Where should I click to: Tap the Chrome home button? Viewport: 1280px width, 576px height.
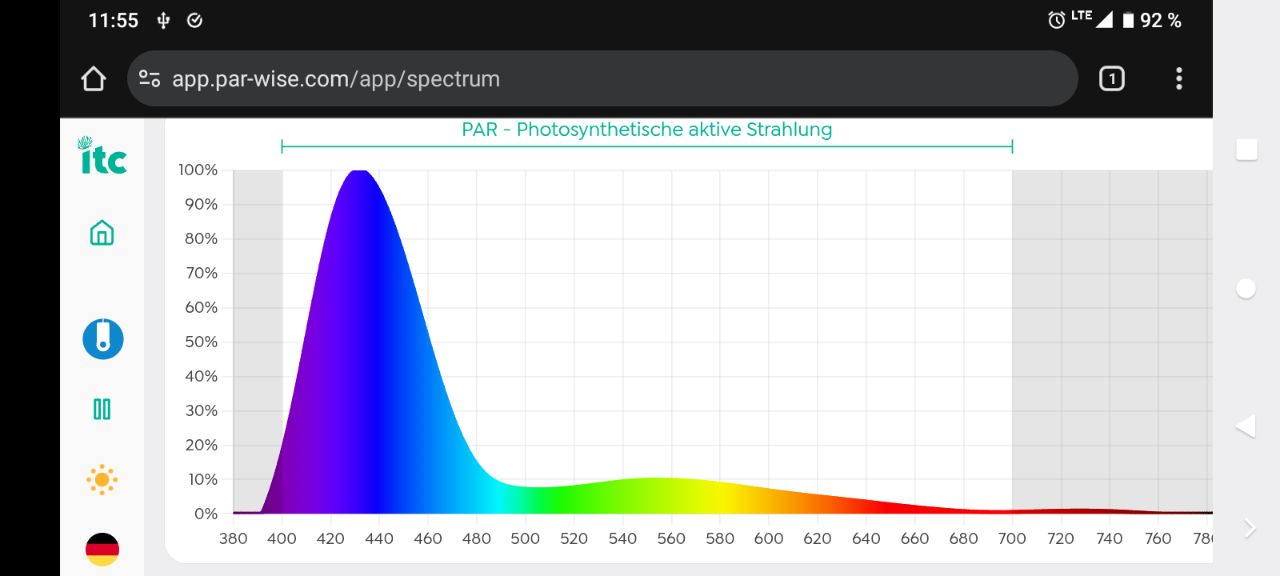point(93,79)
